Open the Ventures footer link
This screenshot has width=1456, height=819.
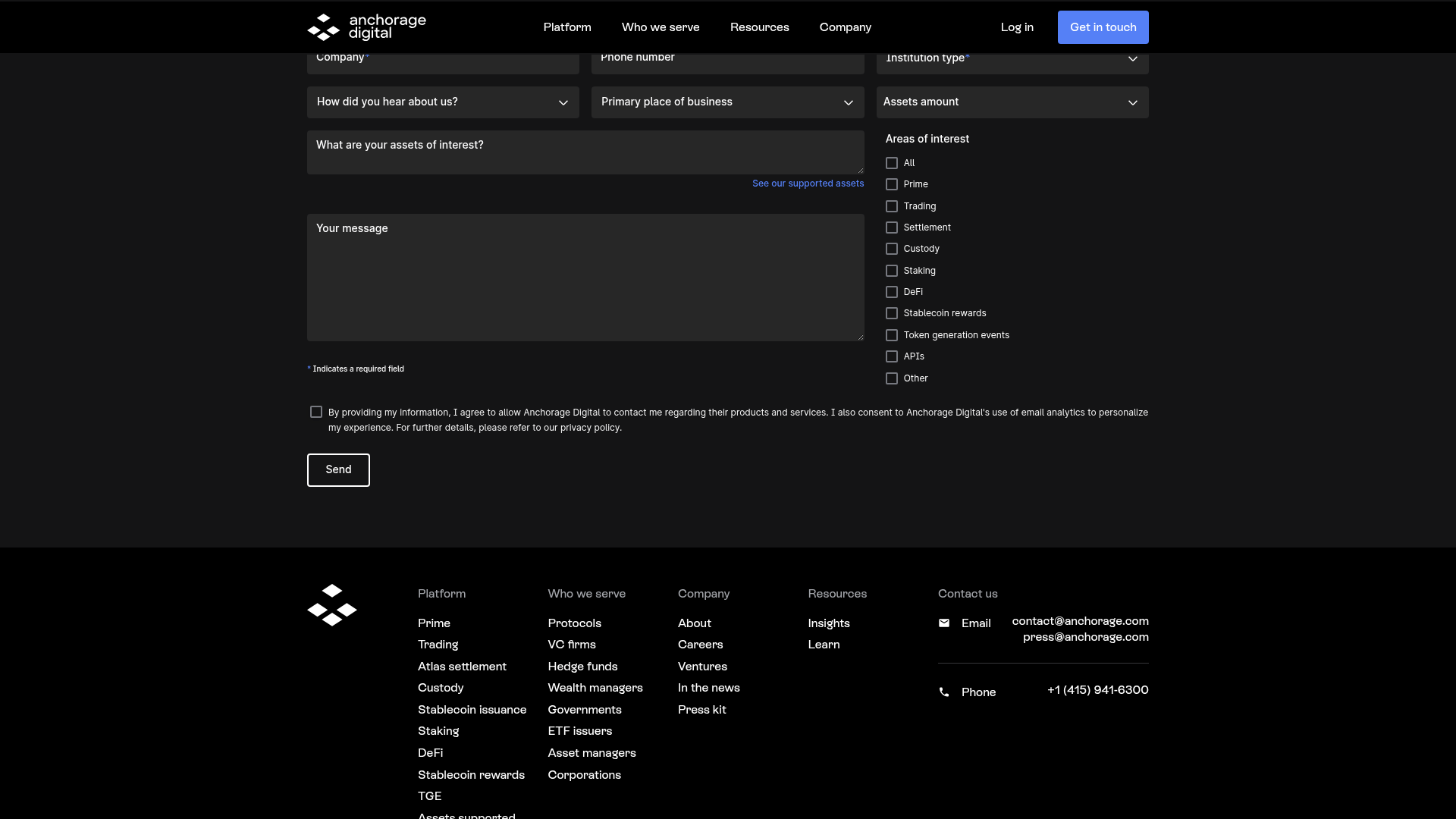click(702, 667)
